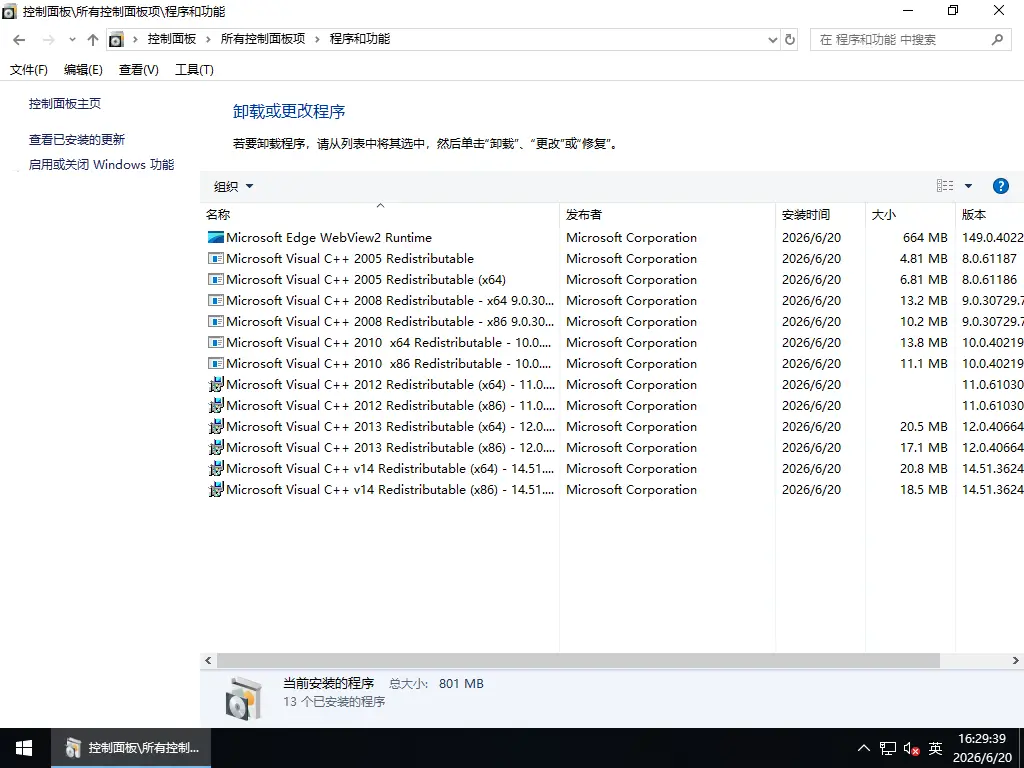Open the view options dropdown arrow
Screen dimensions: 1024x768
coord(968,186)
